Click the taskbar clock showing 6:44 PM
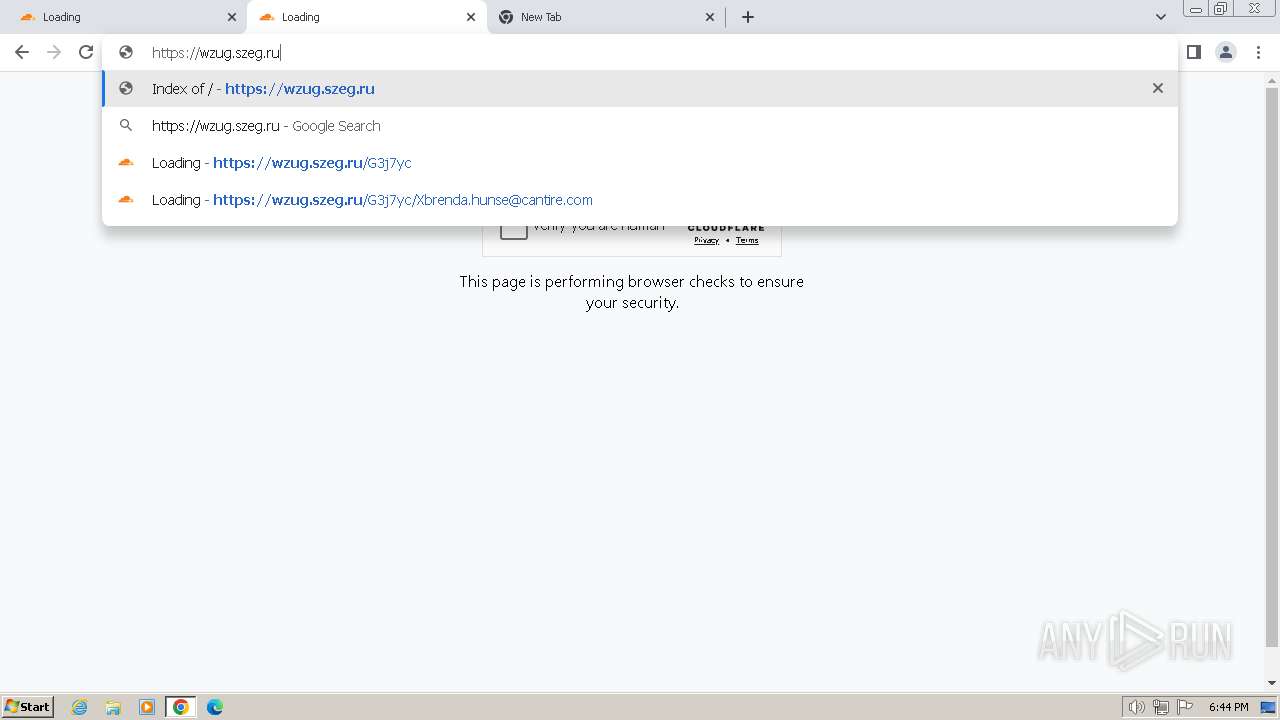The width and height of the screenshot is (1280, 720). point(1228,707)
